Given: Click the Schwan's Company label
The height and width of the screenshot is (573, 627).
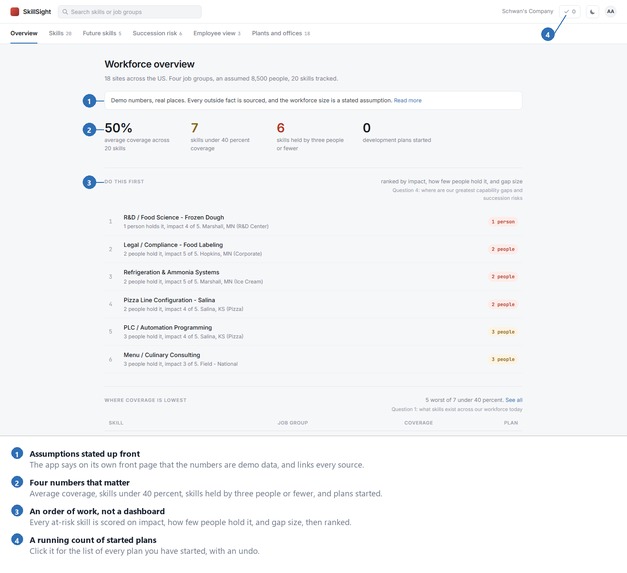Looking at the screenshot, I should pyautogui.click(x=527, y=11).
